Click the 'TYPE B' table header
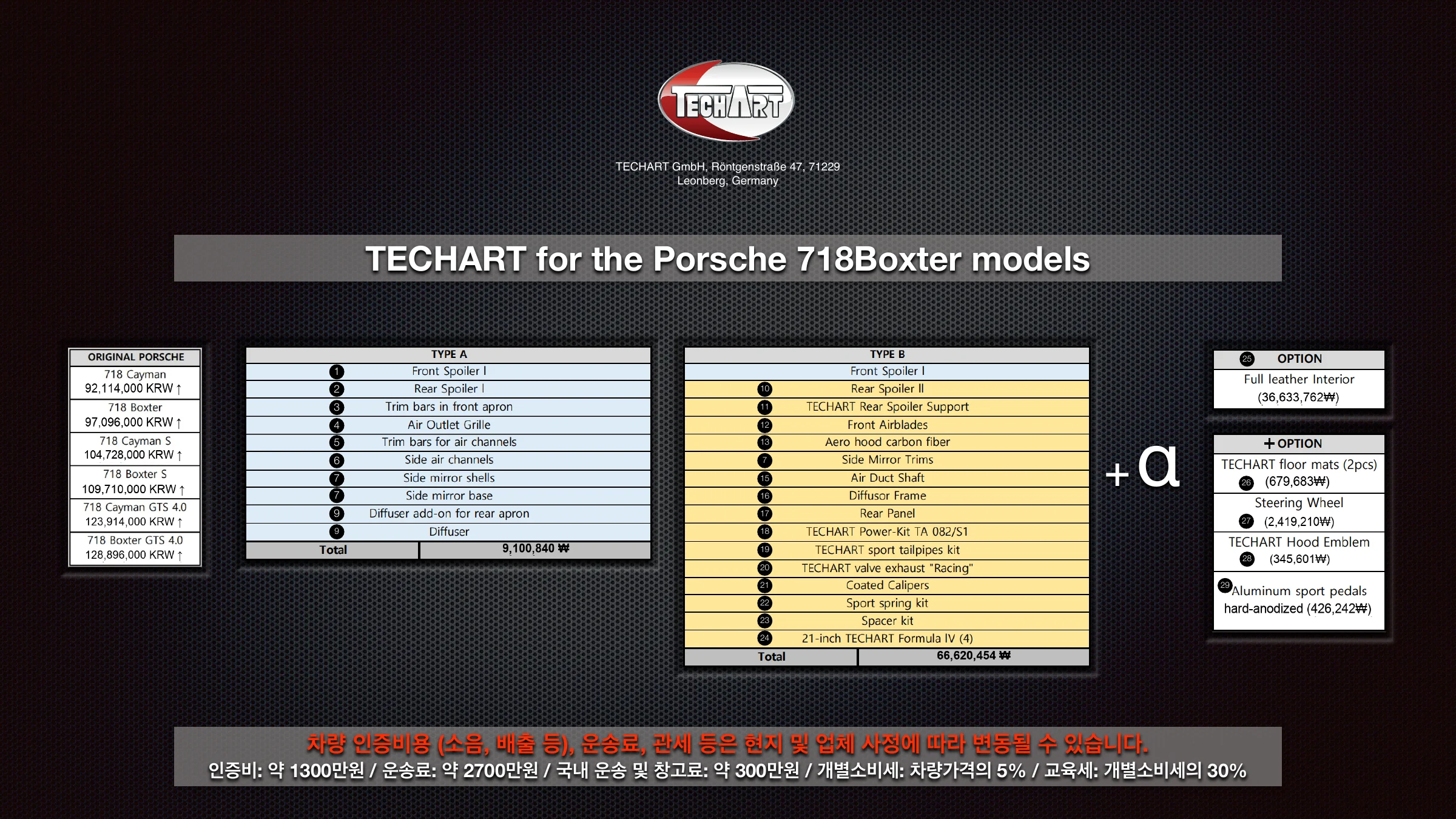This screenshot has width=1456, height=819. pos(887,354)
